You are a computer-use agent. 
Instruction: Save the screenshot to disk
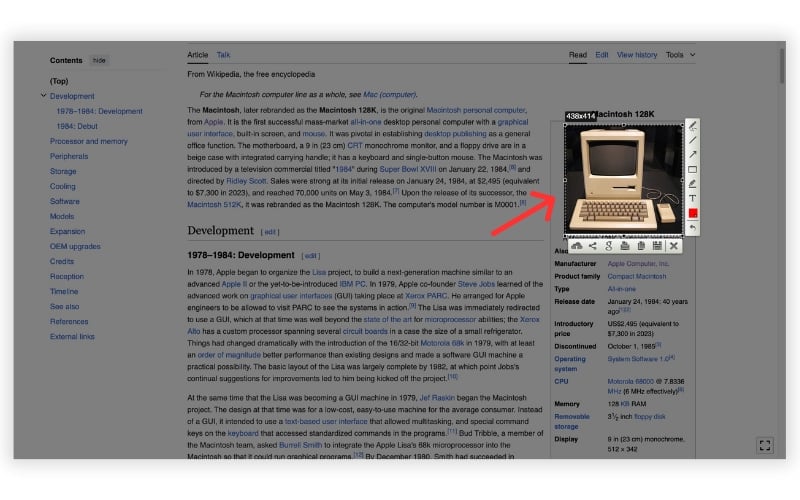657,246
